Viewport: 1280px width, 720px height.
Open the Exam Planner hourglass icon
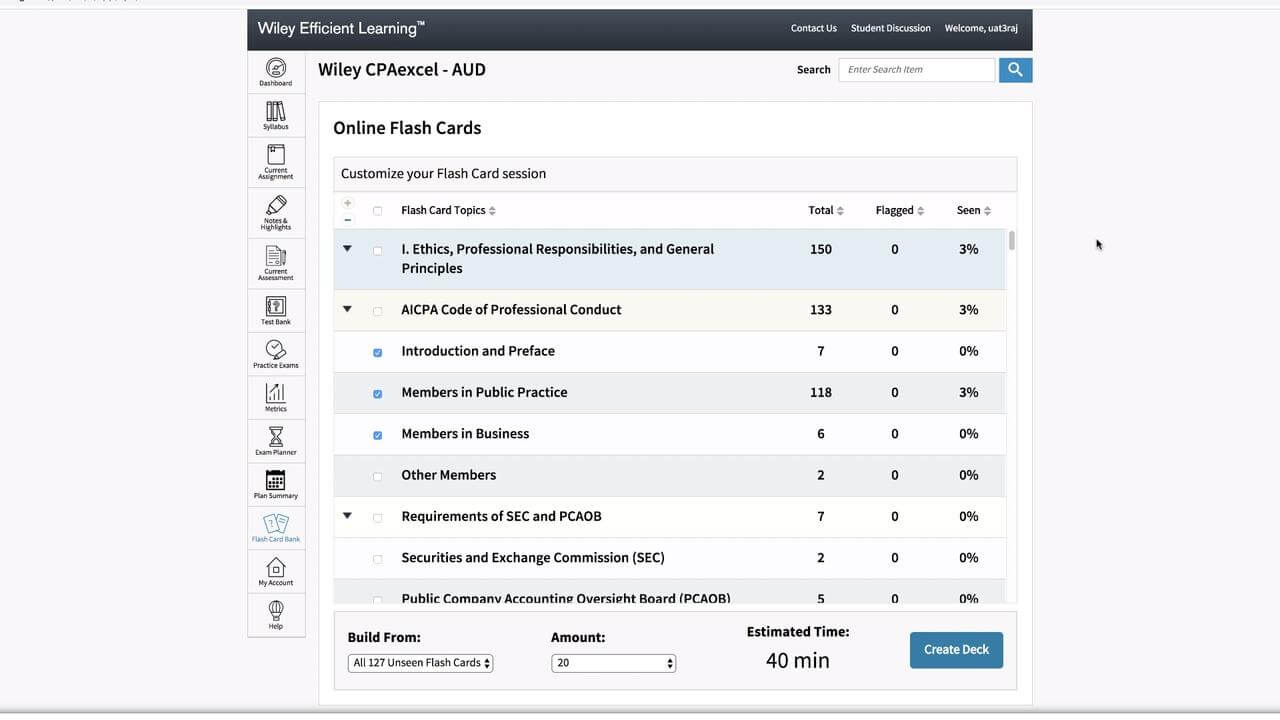tap(276, 440)
